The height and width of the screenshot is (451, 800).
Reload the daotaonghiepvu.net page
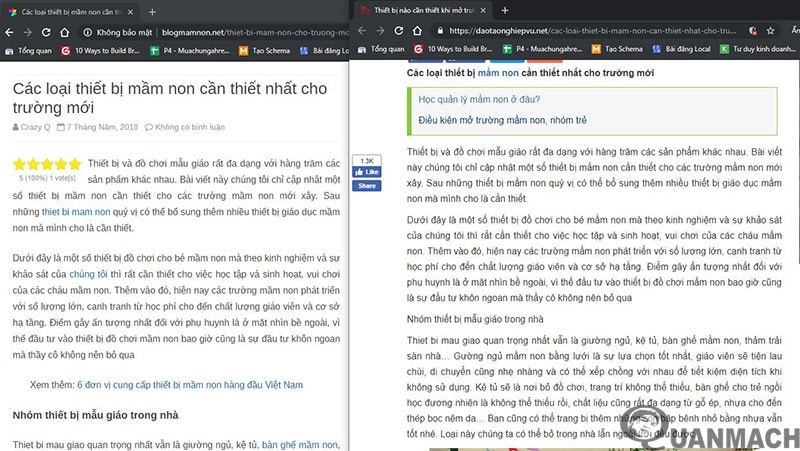(x=396, y=31)
